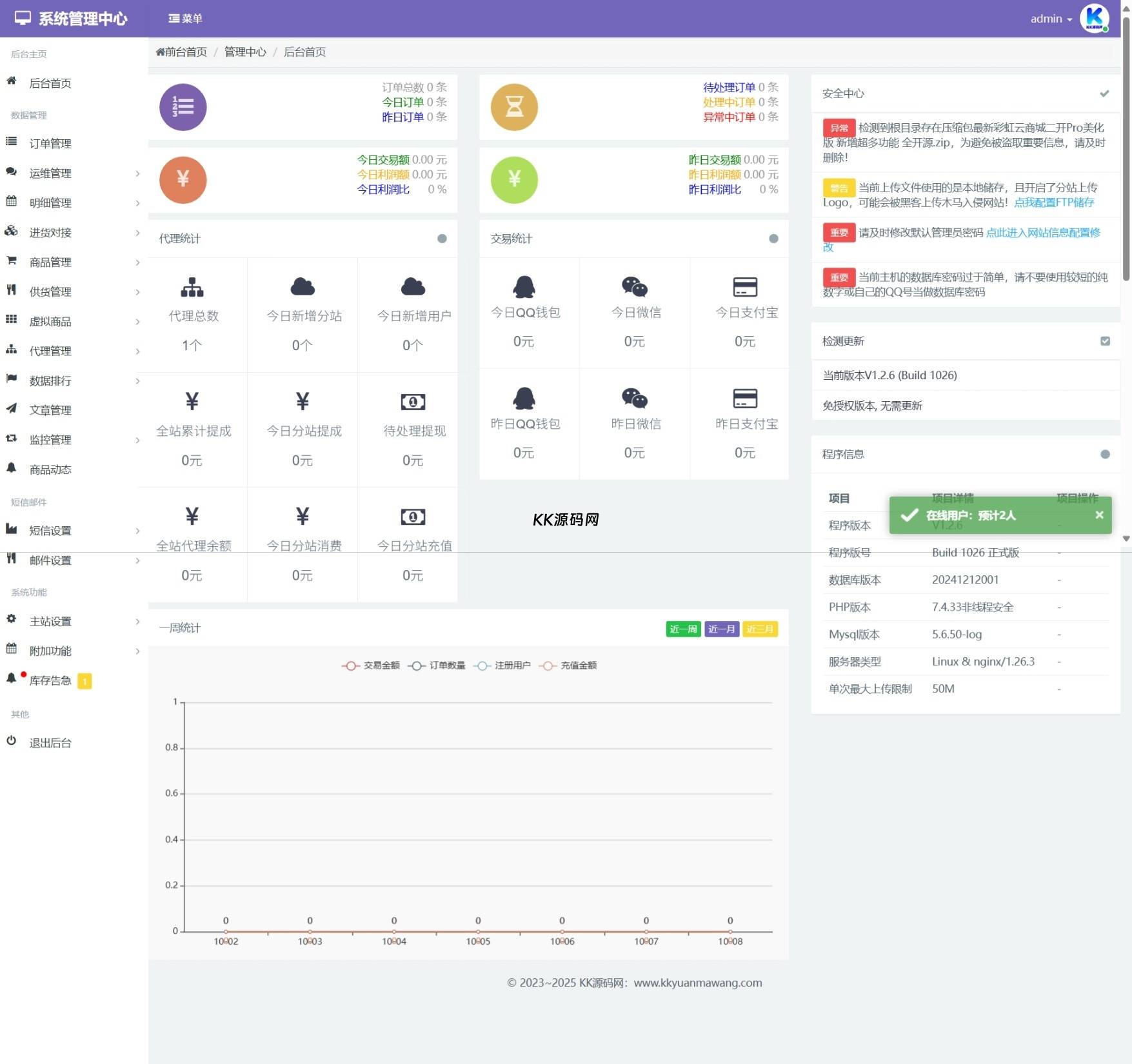Click the purple order list icon
The height and width of the screenshot is (1064, 1132).
[x=183, y=107]
